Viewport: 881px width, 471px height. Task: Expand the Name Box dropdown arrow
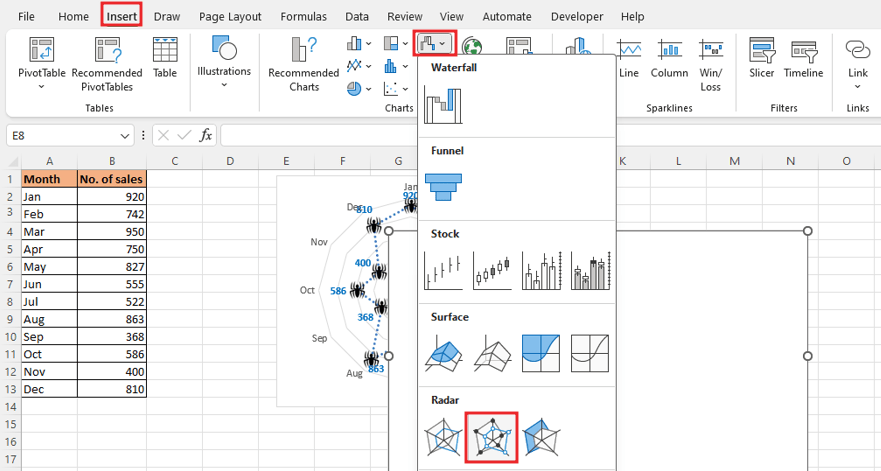[x=124, y=136]
